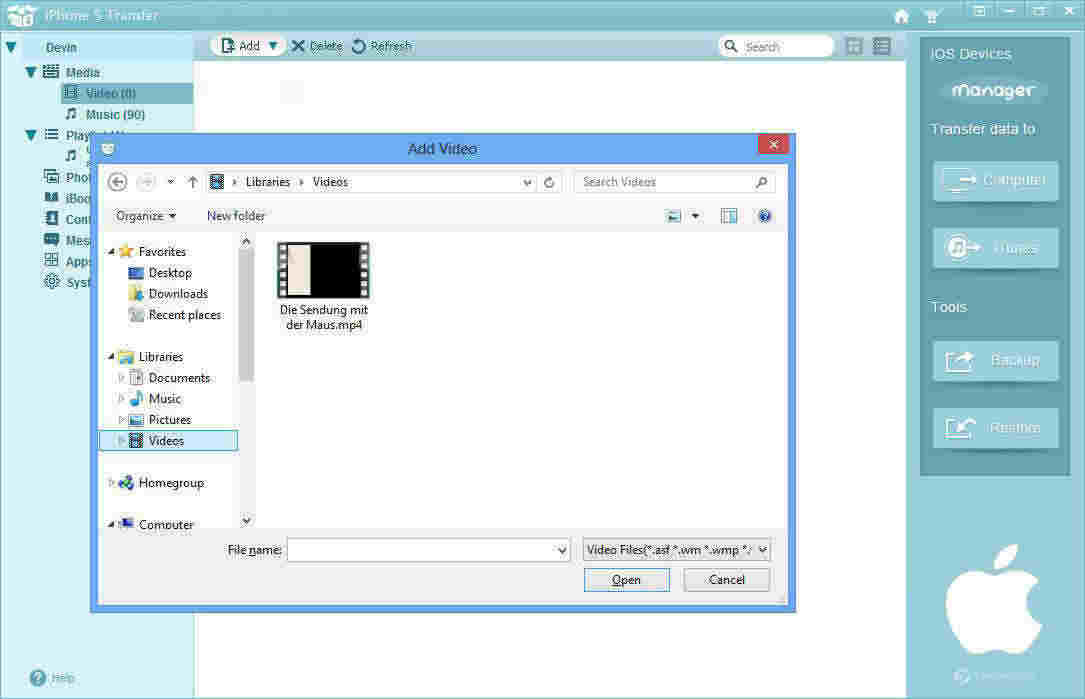Open the Organize menu

tap(145, 216)
